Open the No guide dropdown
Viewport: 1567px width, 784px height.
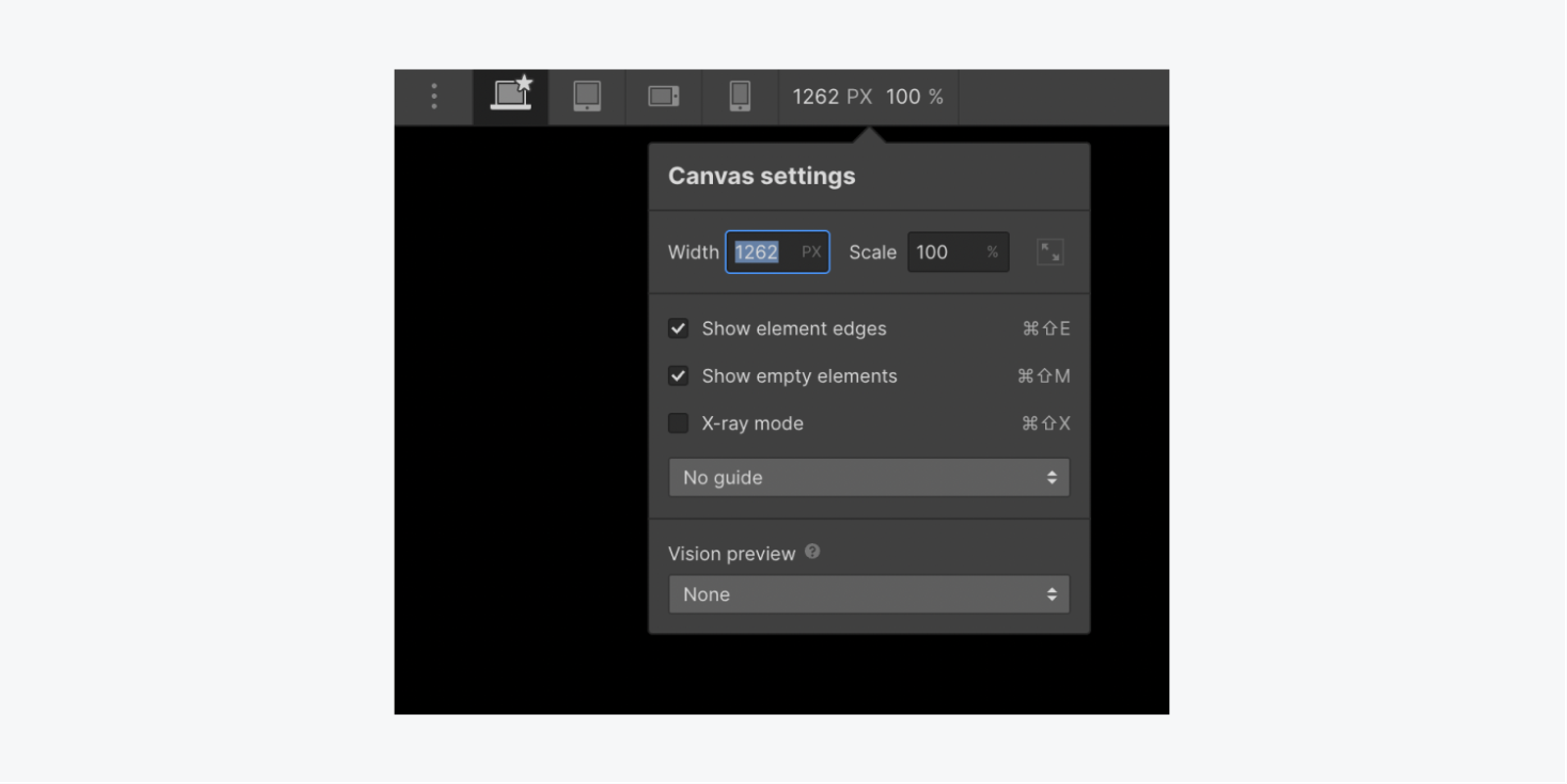[869, 478]
